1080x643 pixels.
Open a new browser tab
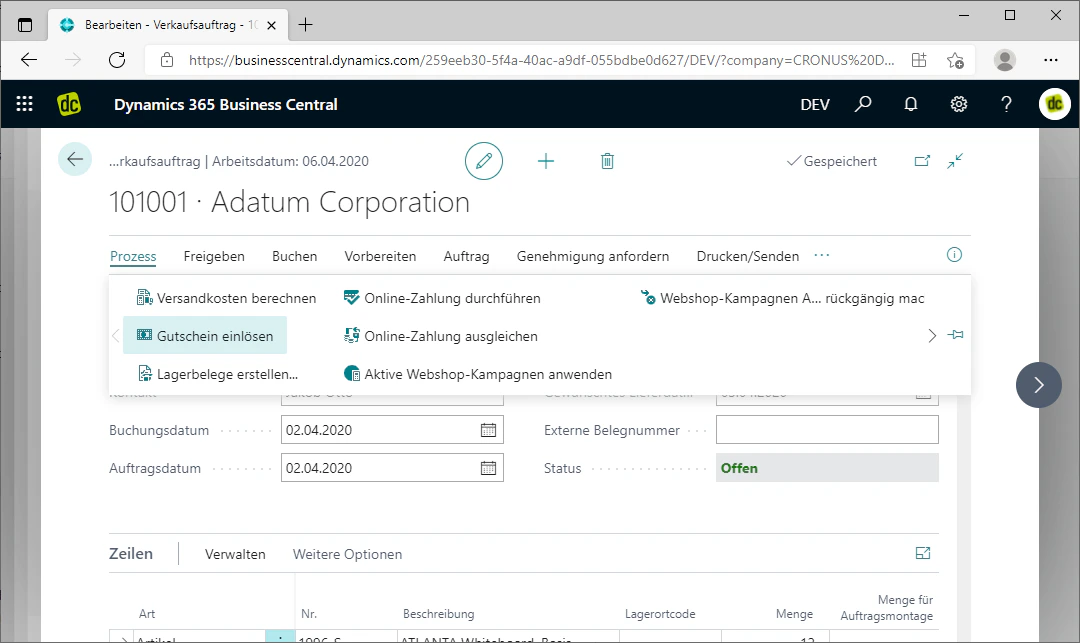pyautogui.click(x=305, y=25)
